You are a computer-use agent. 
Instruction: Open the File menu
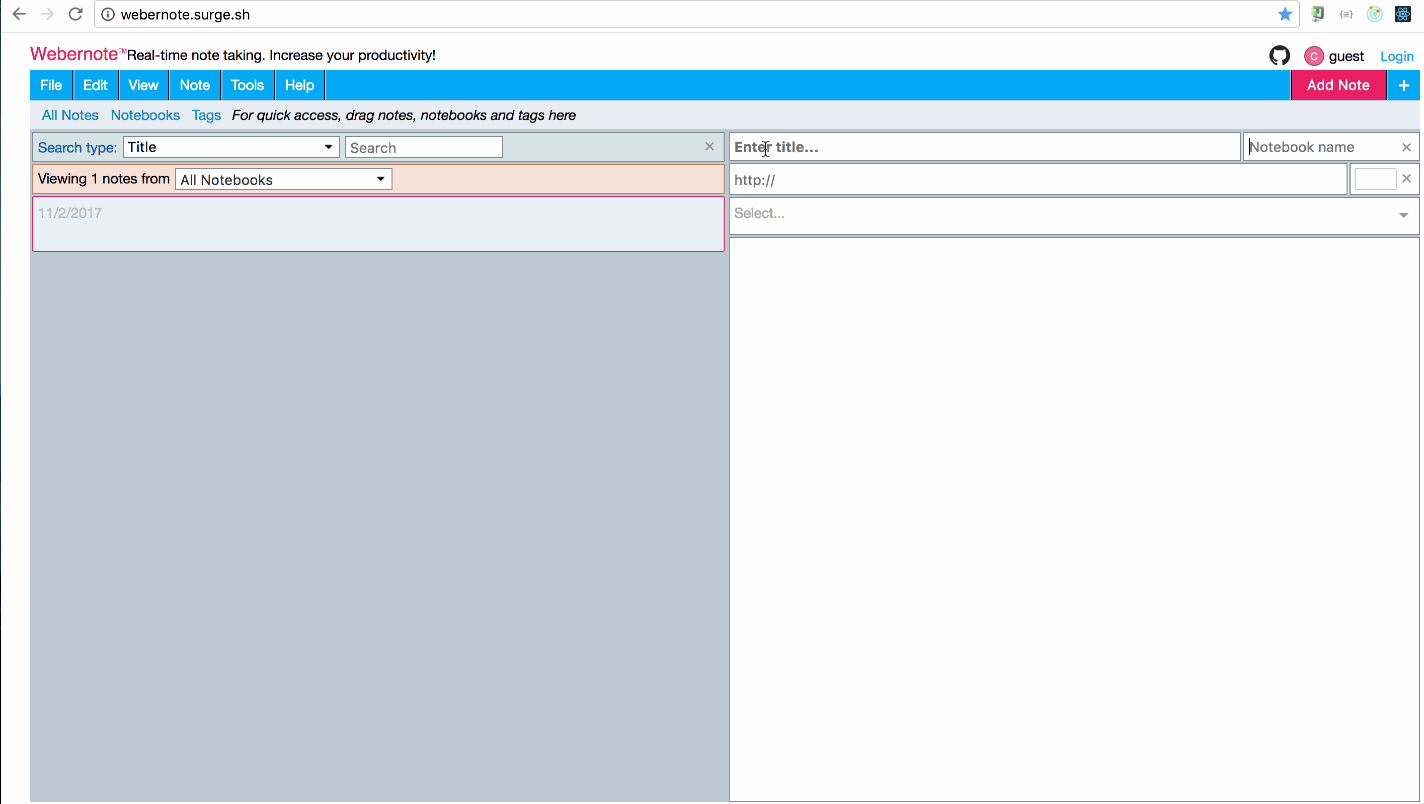(x=51, y=85)
